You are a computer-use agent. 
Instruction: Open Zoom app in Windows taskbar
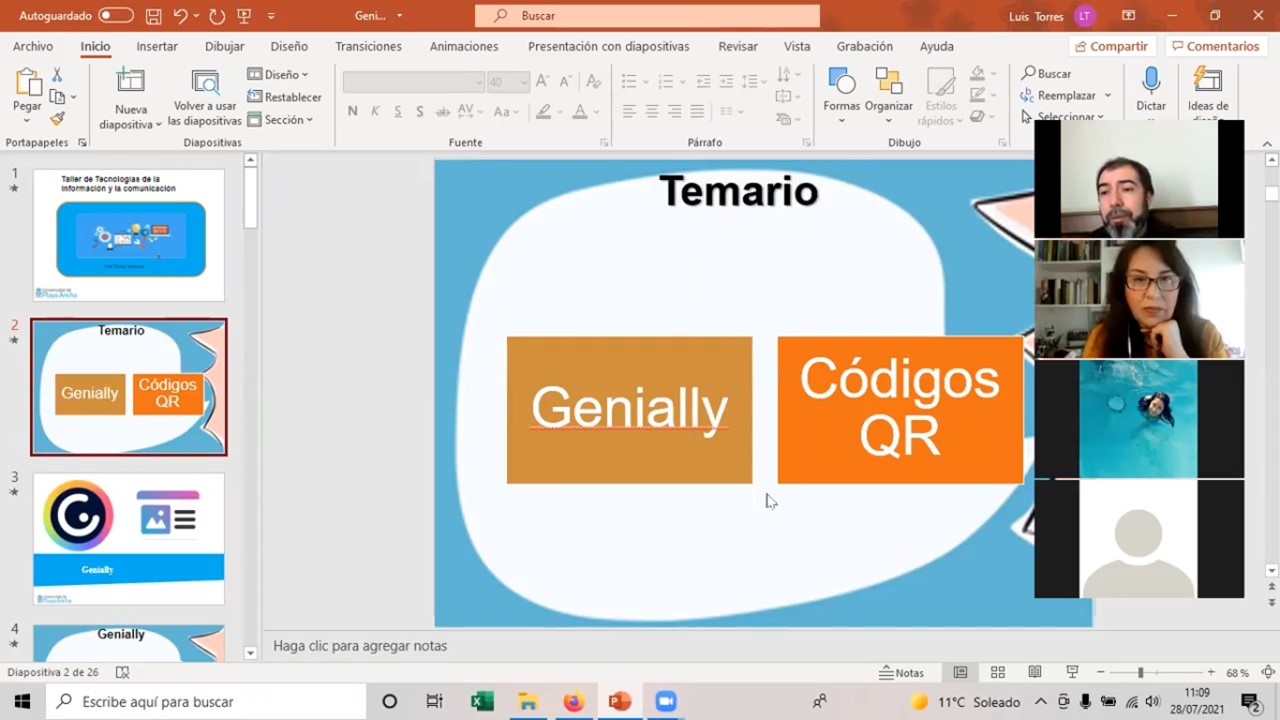point(666,702)
